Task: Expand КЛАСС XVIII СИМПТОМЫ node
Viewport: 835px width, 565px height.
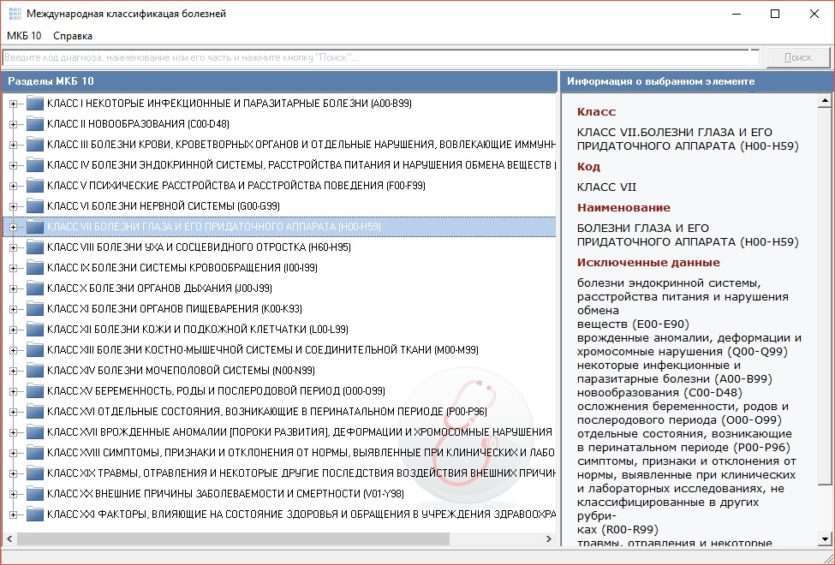Action: pos(13,453)
